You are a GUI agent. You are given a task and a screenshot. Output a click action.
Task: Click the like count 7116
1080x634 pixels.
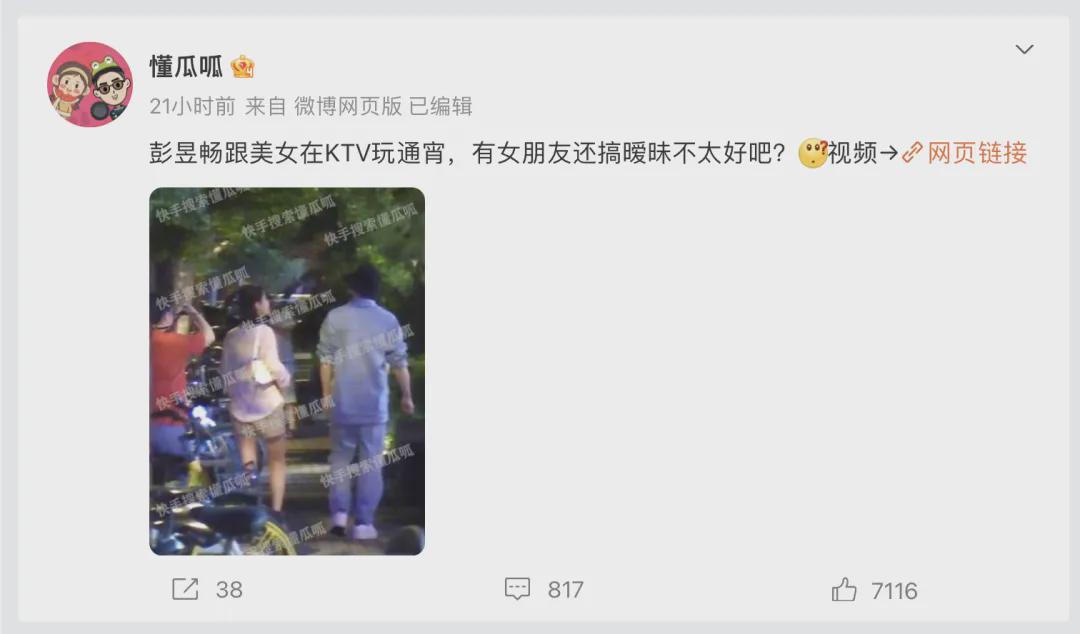[x=894, y=591]
